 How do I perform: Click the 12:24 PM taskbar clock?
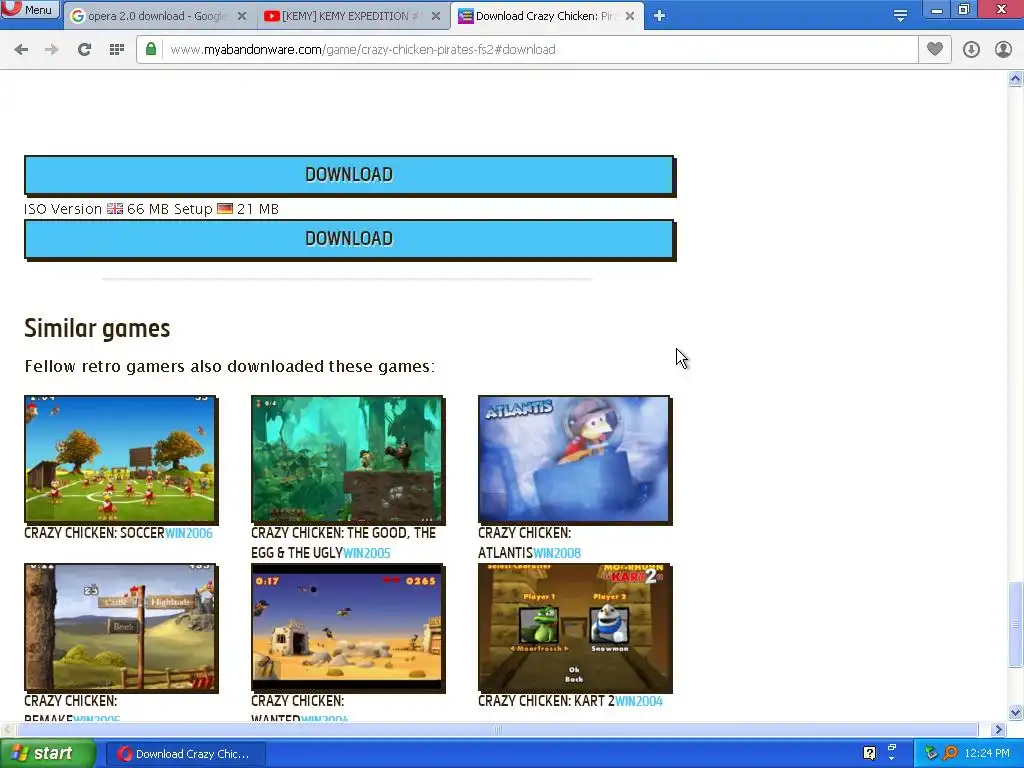tap(987, 753)
